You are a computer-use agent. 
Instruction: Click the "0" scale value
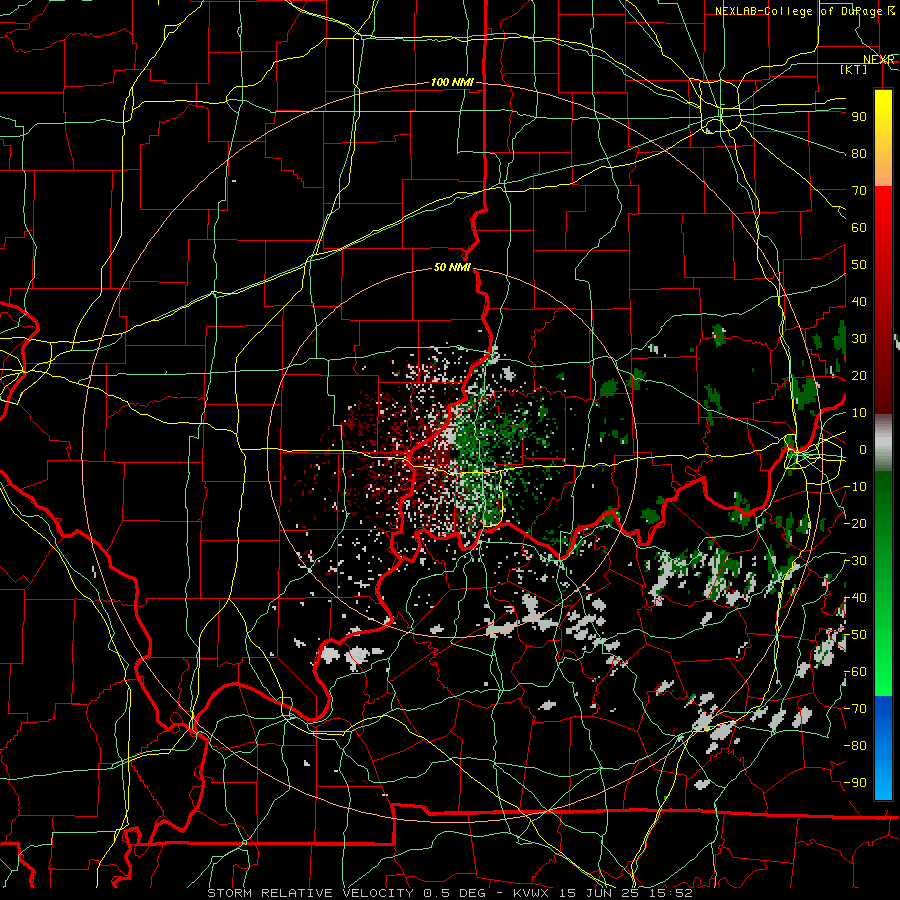click(863, 449)
